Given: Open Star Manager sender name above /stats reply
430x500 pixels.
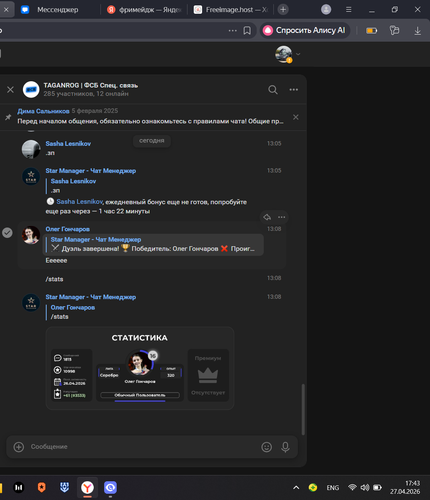Looking at the screenshot, I should 91,297.
